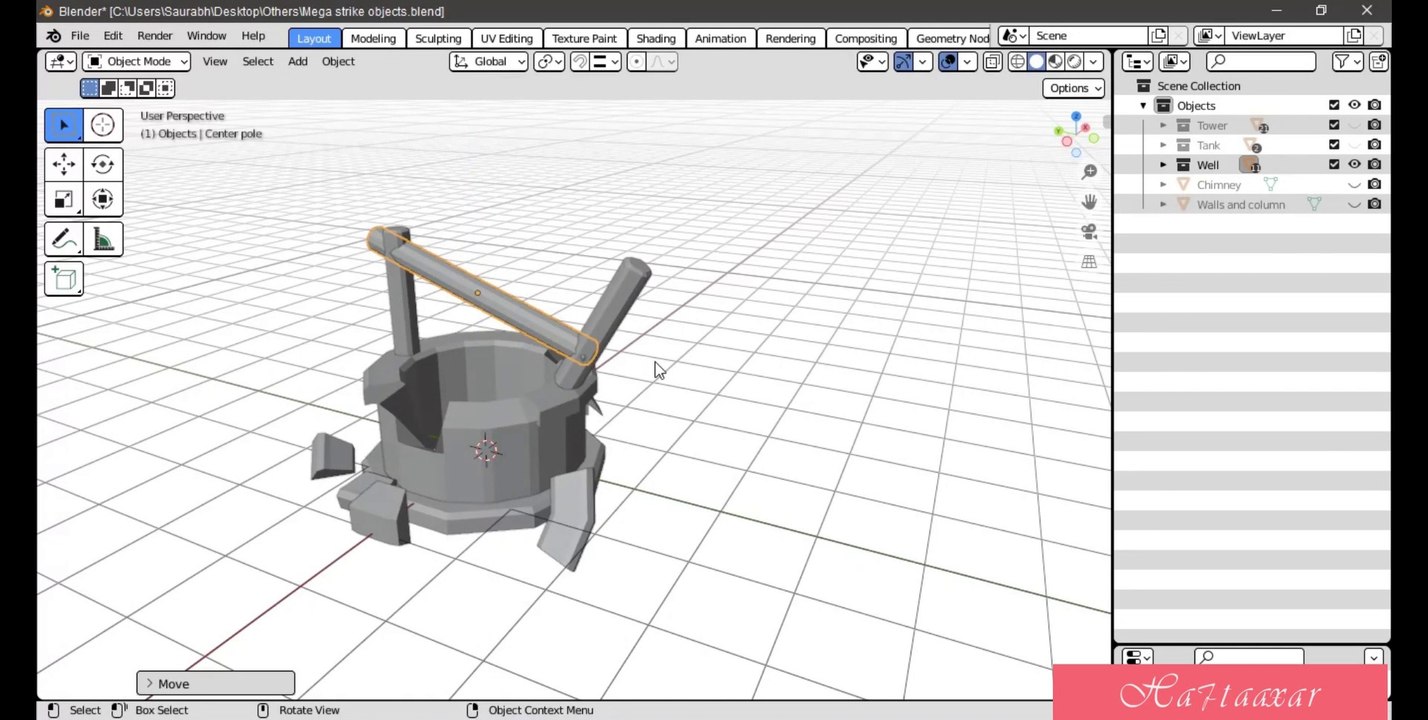Activate the Rotate tool
The image size is (1428, 720).
(x=102, y=164)
